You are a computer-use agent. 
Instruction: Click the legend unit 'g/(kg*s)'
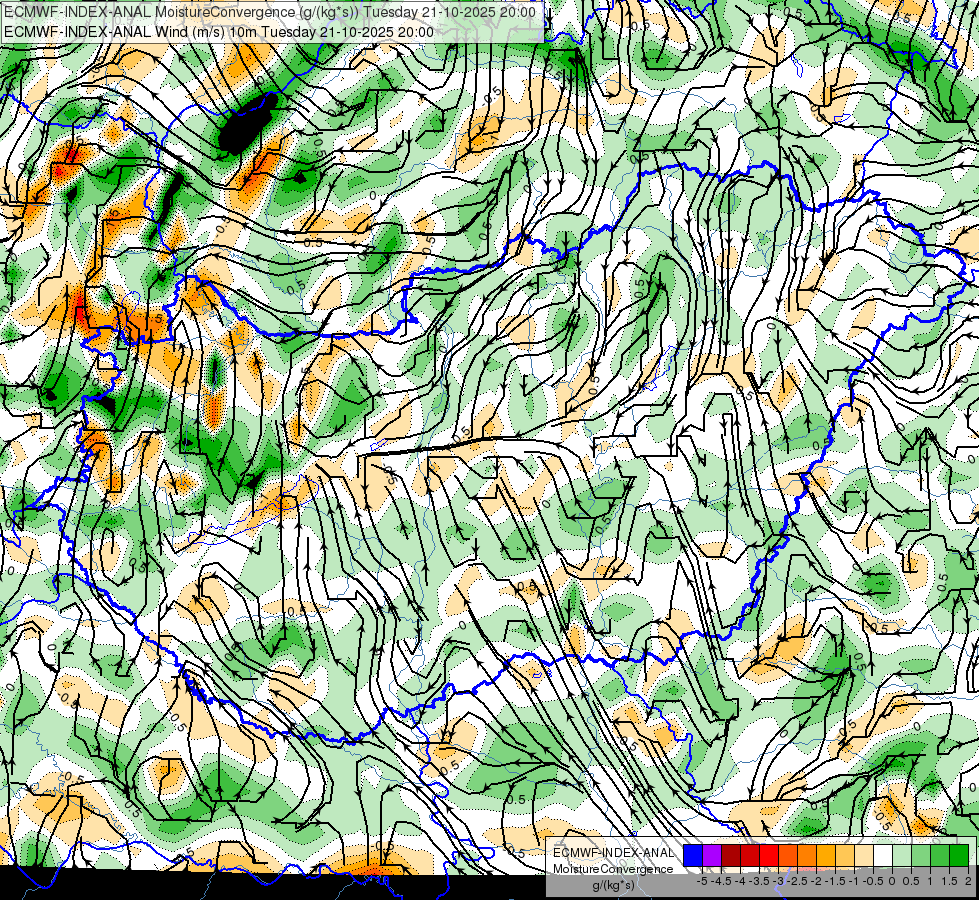click(613, 885)
